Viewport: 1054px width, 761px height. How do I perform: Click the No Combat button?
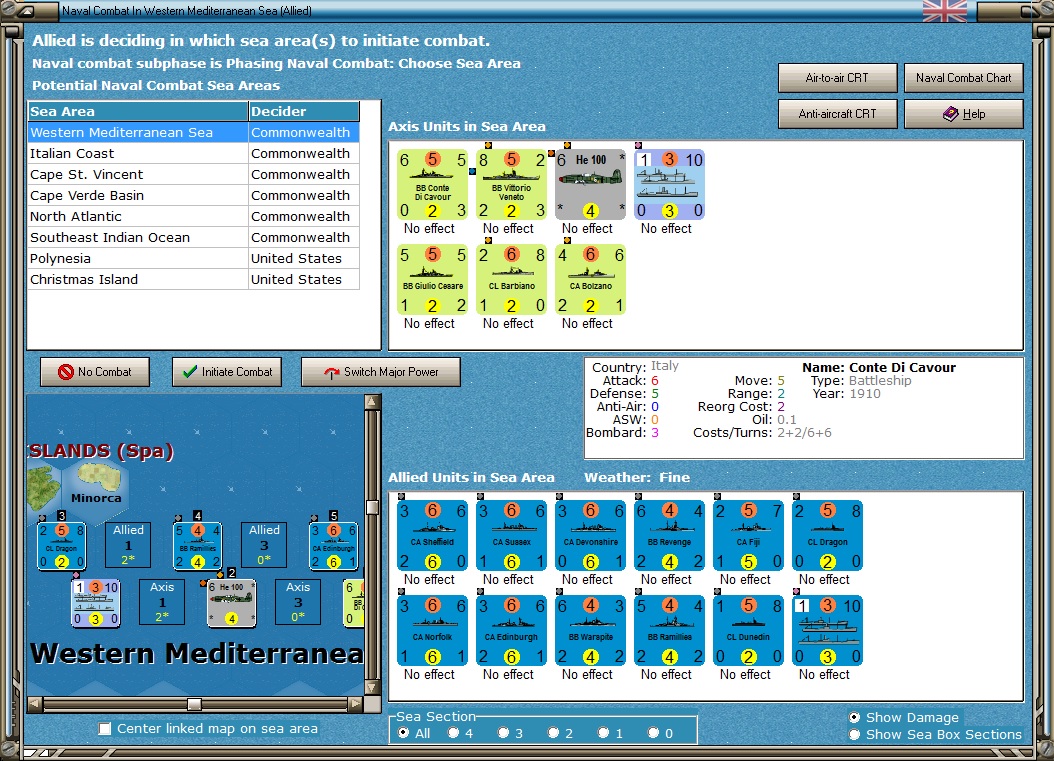[95, 372]
